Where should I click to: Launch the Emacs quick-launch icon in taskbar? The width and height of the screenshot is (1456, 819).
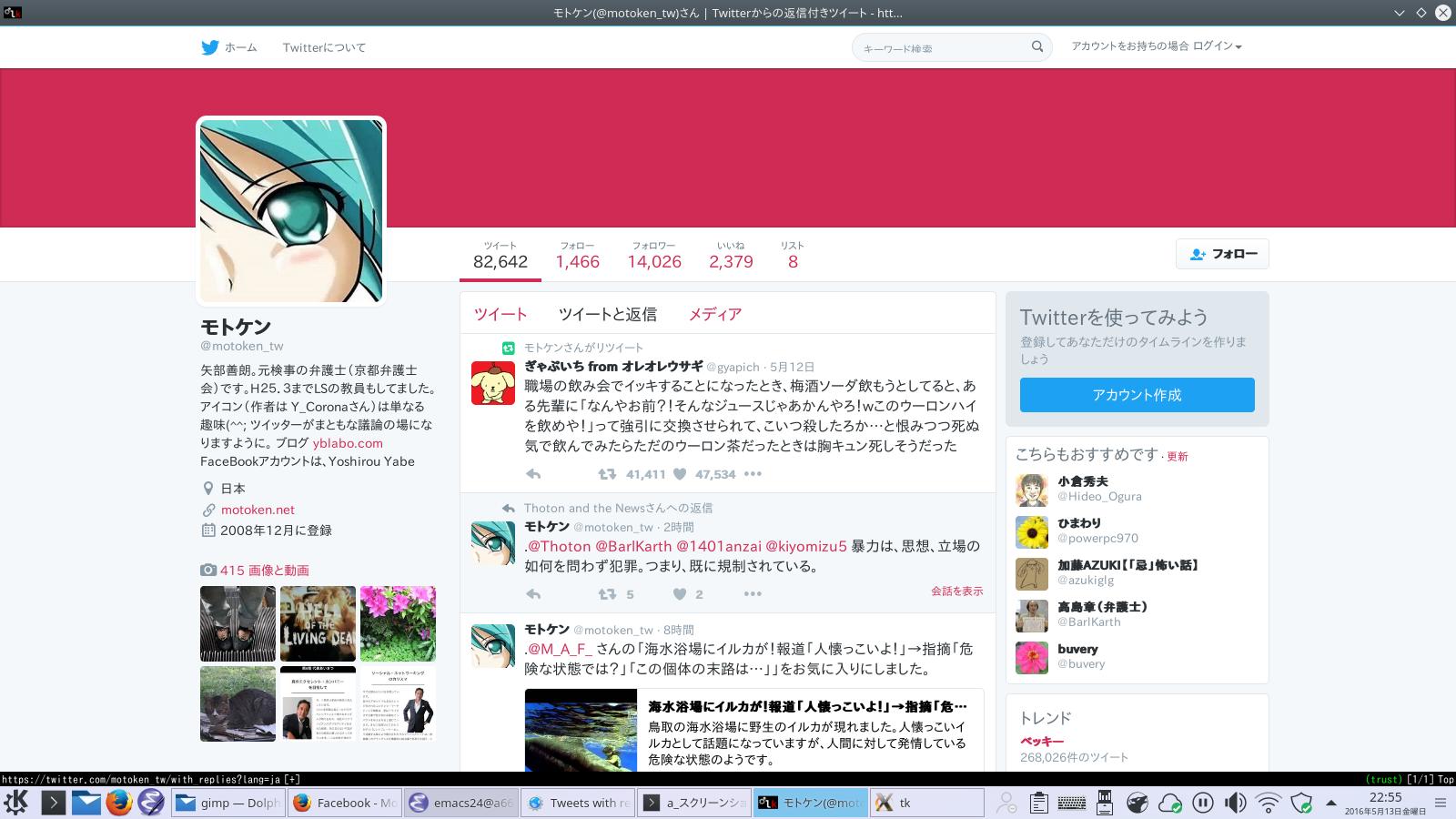(151, 803)
